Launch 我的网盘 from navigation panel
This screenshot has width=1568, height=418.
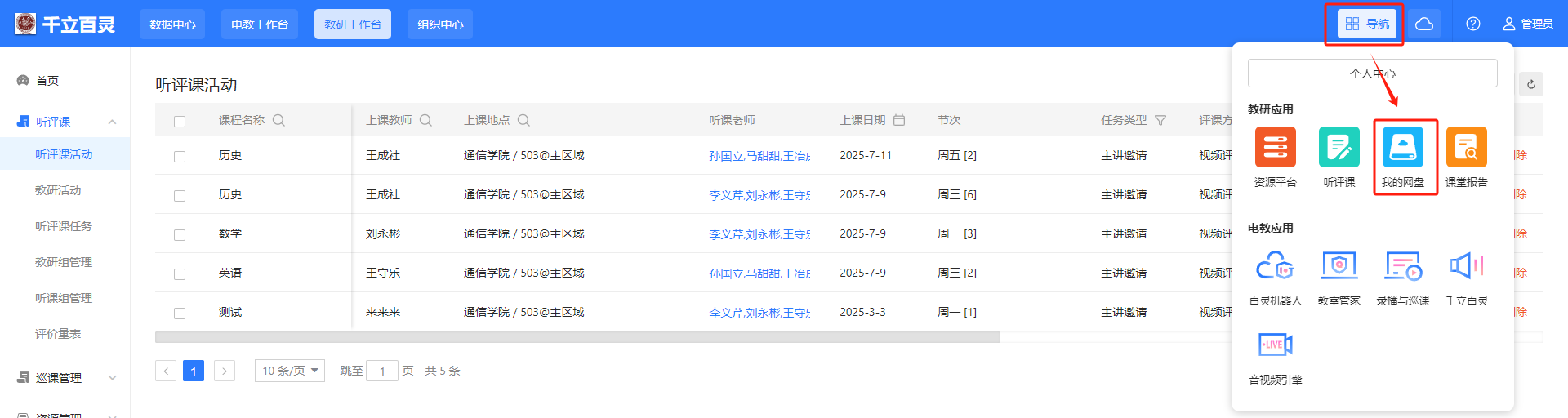pos(1402,148)
